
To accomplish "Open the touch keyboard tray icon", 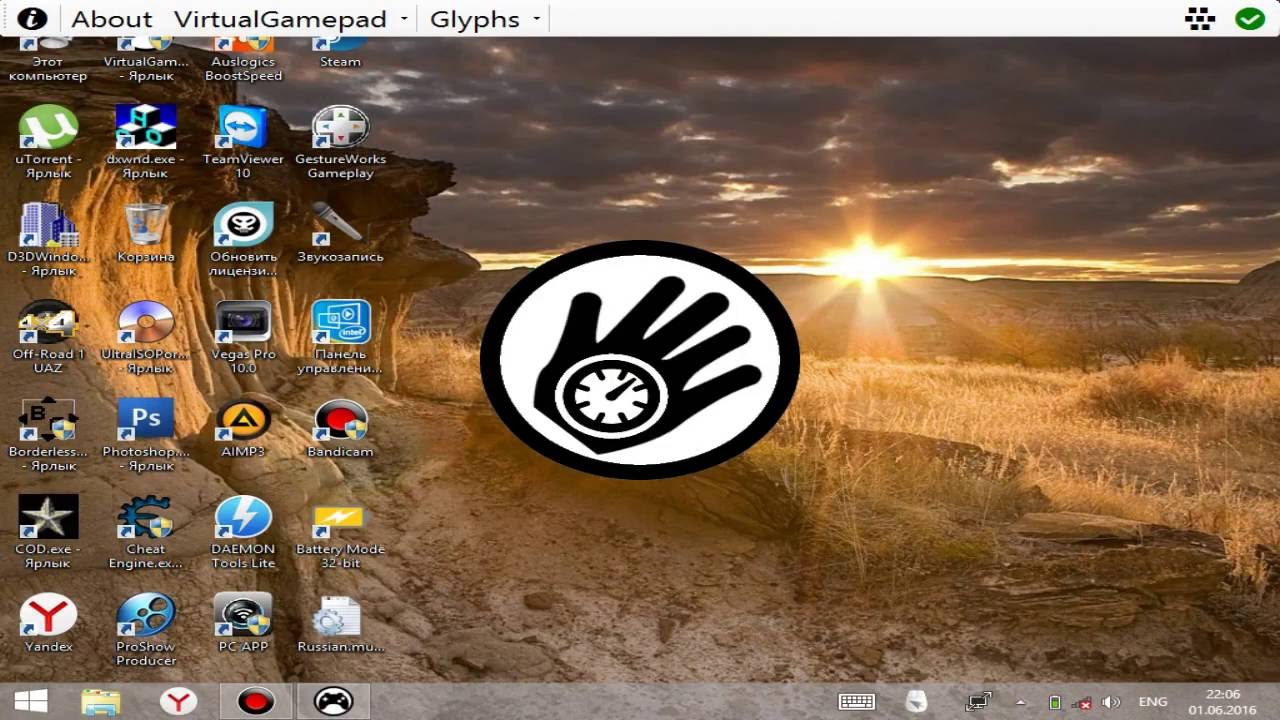I will [x=857, y=702].
